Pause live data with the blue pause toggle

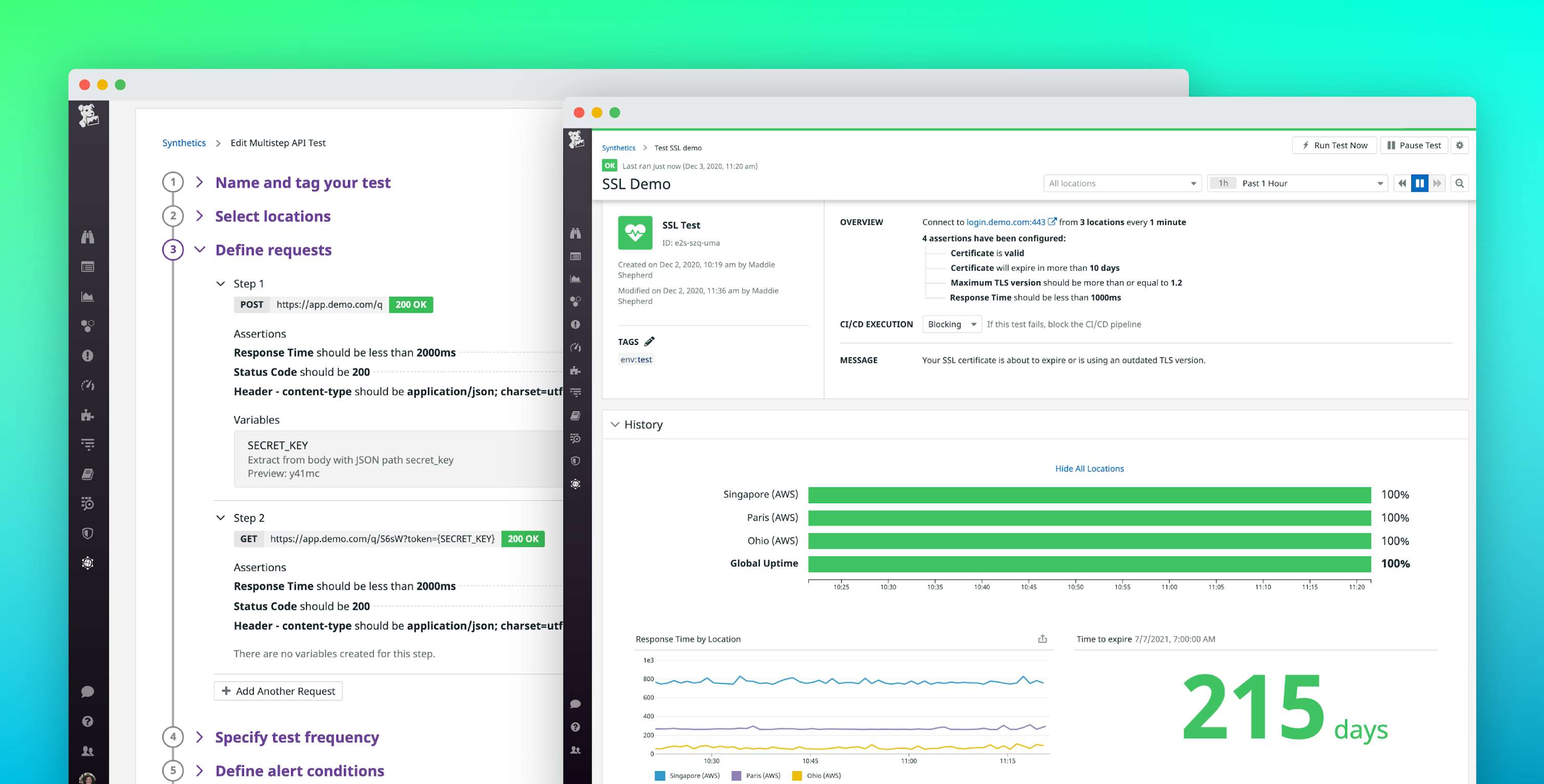coord(1419,183)
